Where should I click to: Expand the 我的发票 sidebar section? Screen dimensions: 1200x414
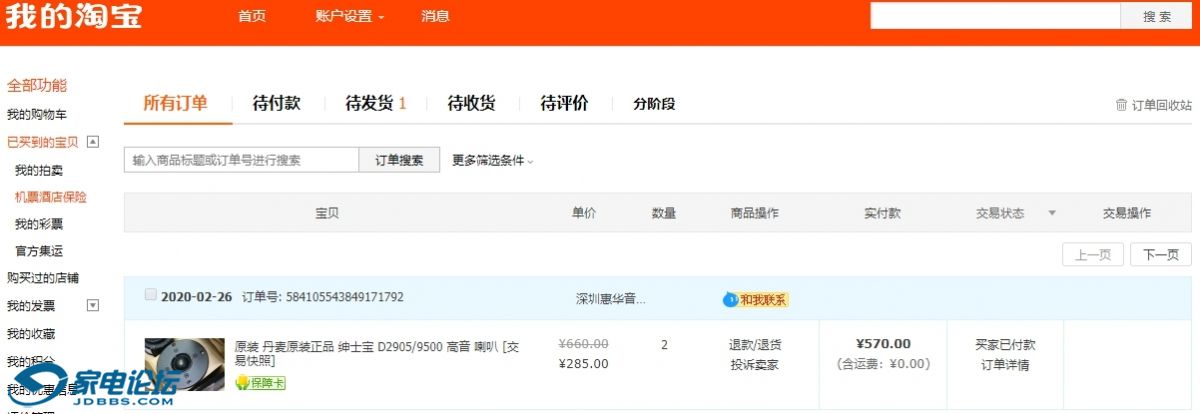coord(93,306)
